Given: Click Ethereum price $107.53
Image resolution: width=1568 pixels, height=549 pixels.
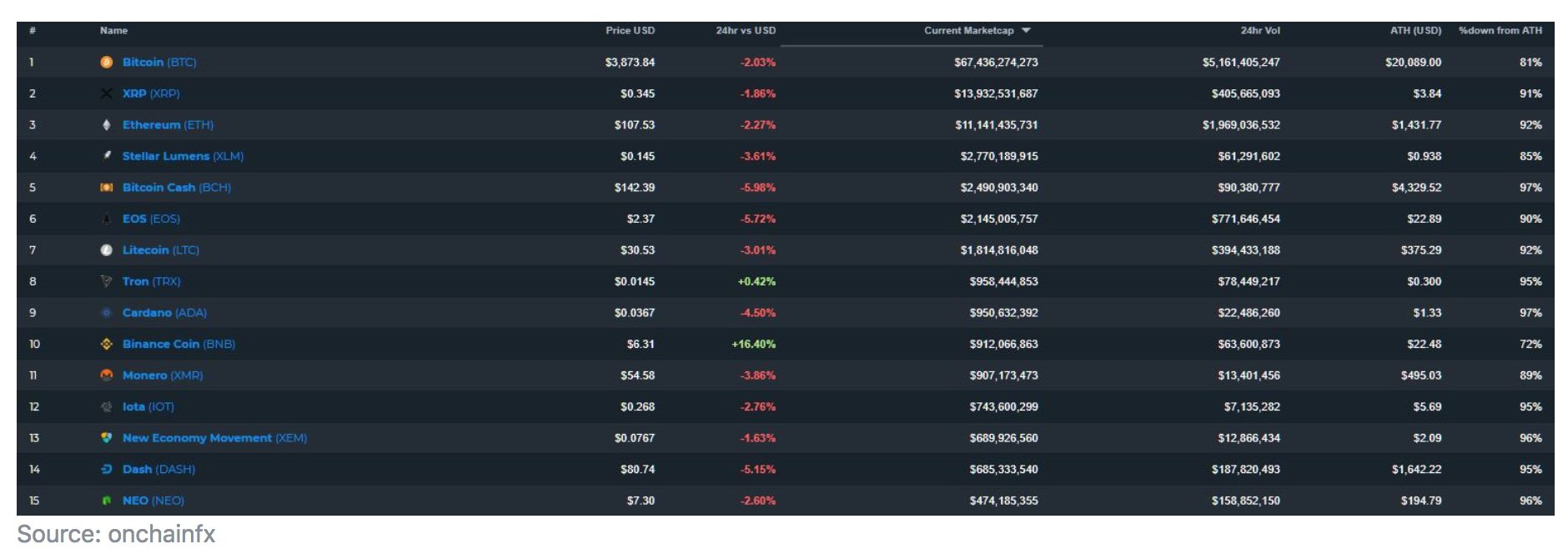Looking at the screenshot, I should click(635, 125).
